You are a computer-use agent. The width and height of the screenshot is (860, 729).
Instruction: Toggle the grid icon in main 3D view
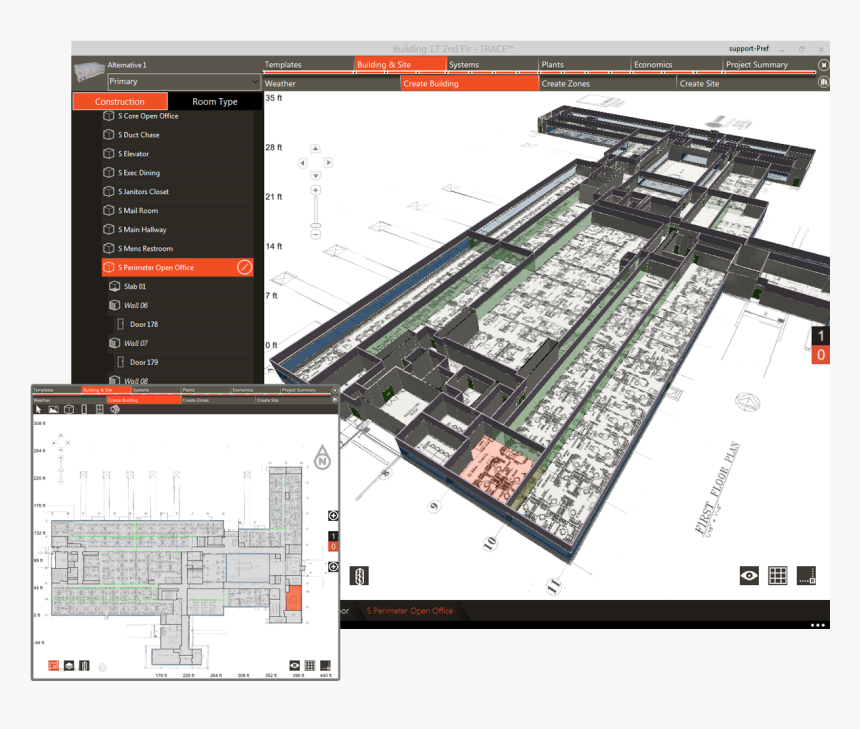coord(778,575)
